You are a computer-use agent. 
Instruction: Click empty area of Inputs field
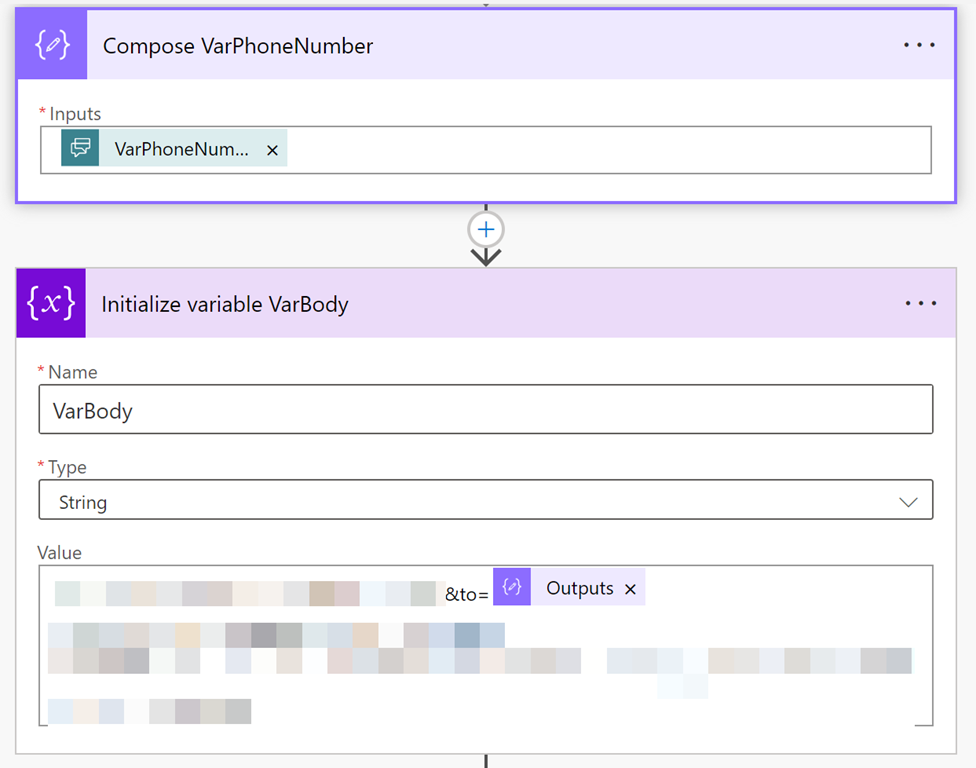[x=600, y=150]
